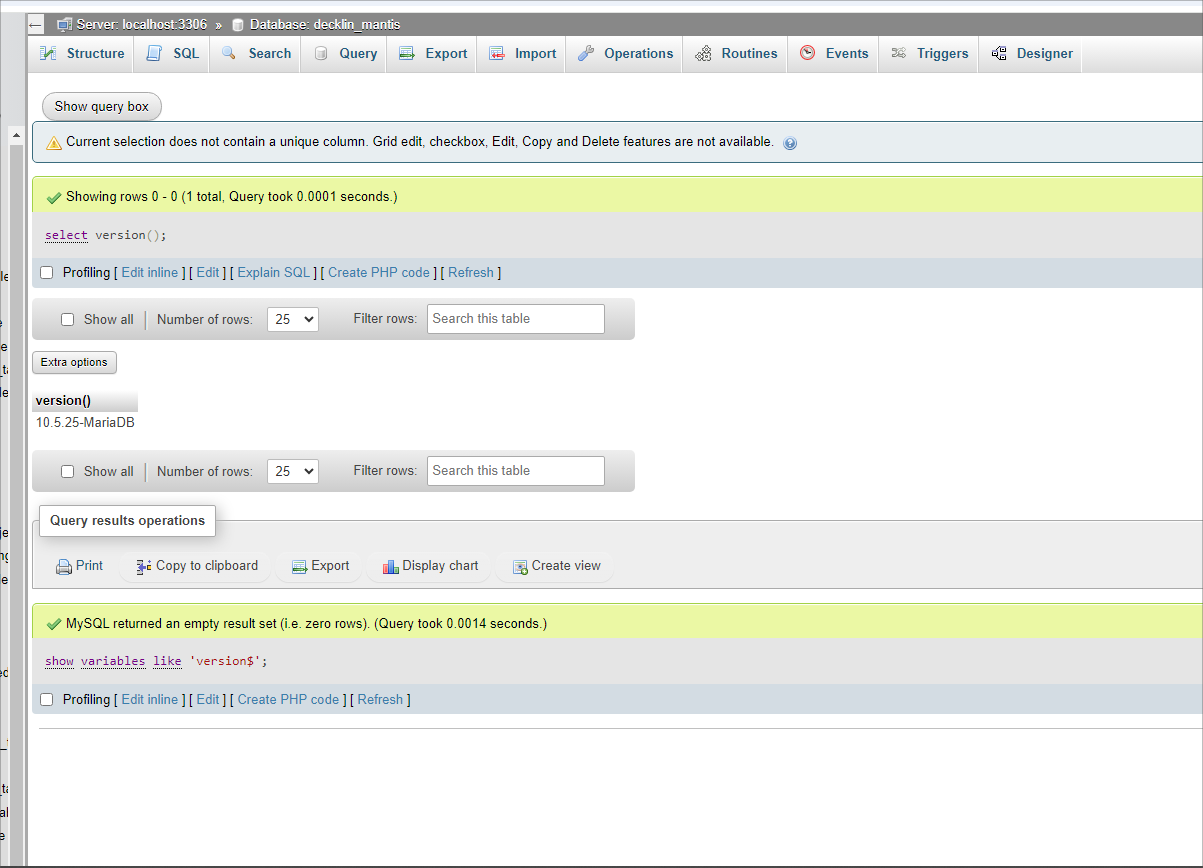Expand the Extra options section
Screen dimensions: 1203x868
(74, 362)
